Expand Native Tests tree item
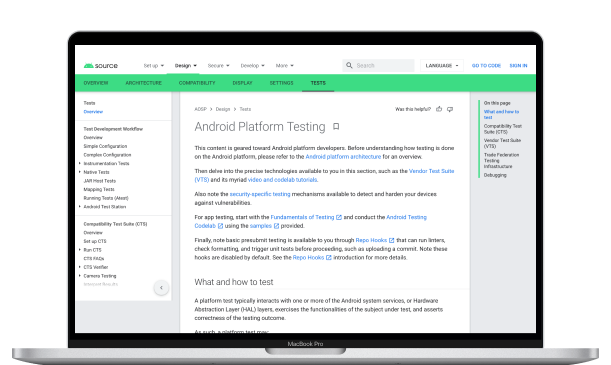The height and width of the screenshot is (365, 611). [80, 172]
